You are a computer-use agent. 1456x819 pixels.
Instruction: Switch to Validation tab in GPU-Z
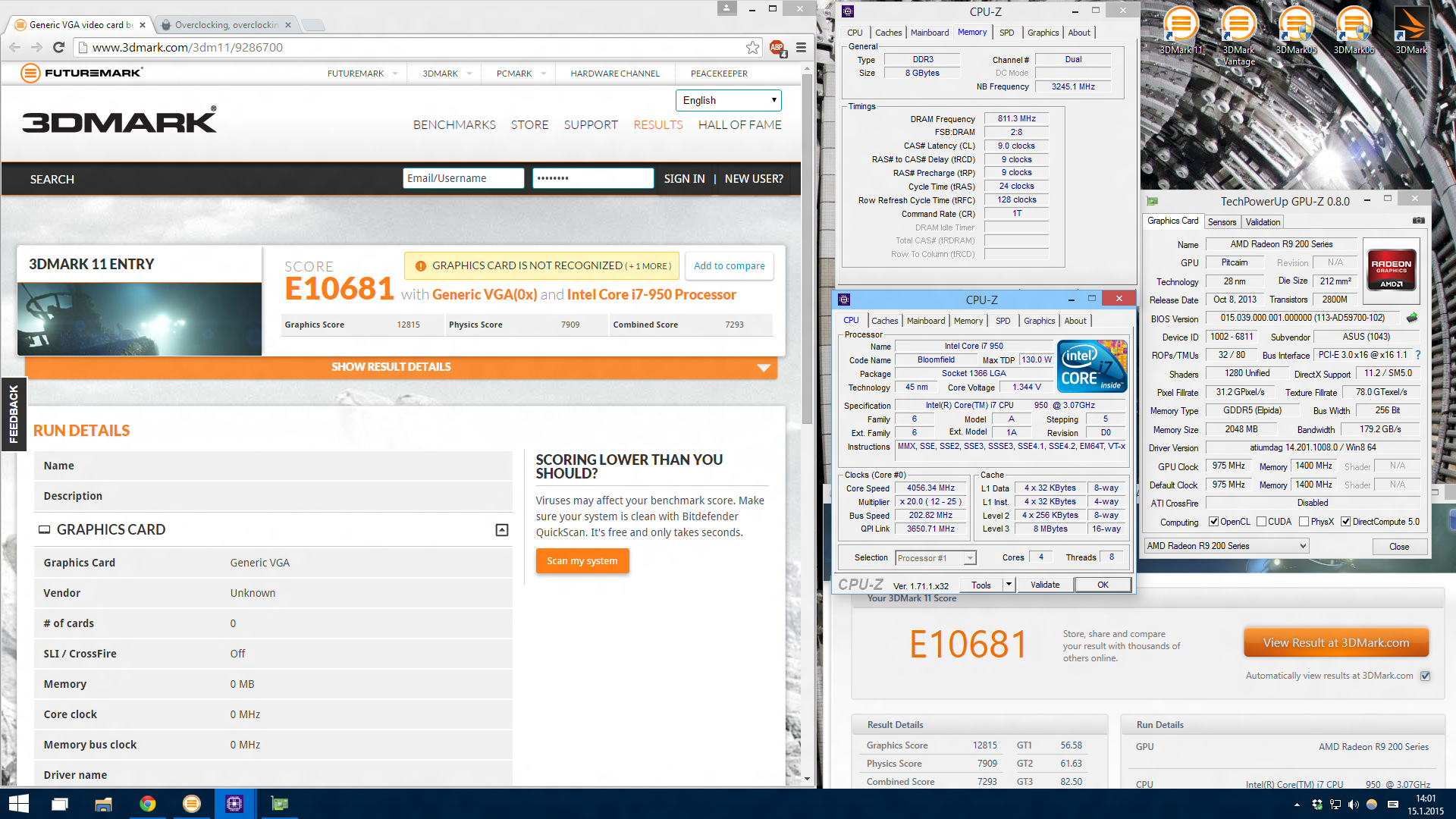point(1263,222)
